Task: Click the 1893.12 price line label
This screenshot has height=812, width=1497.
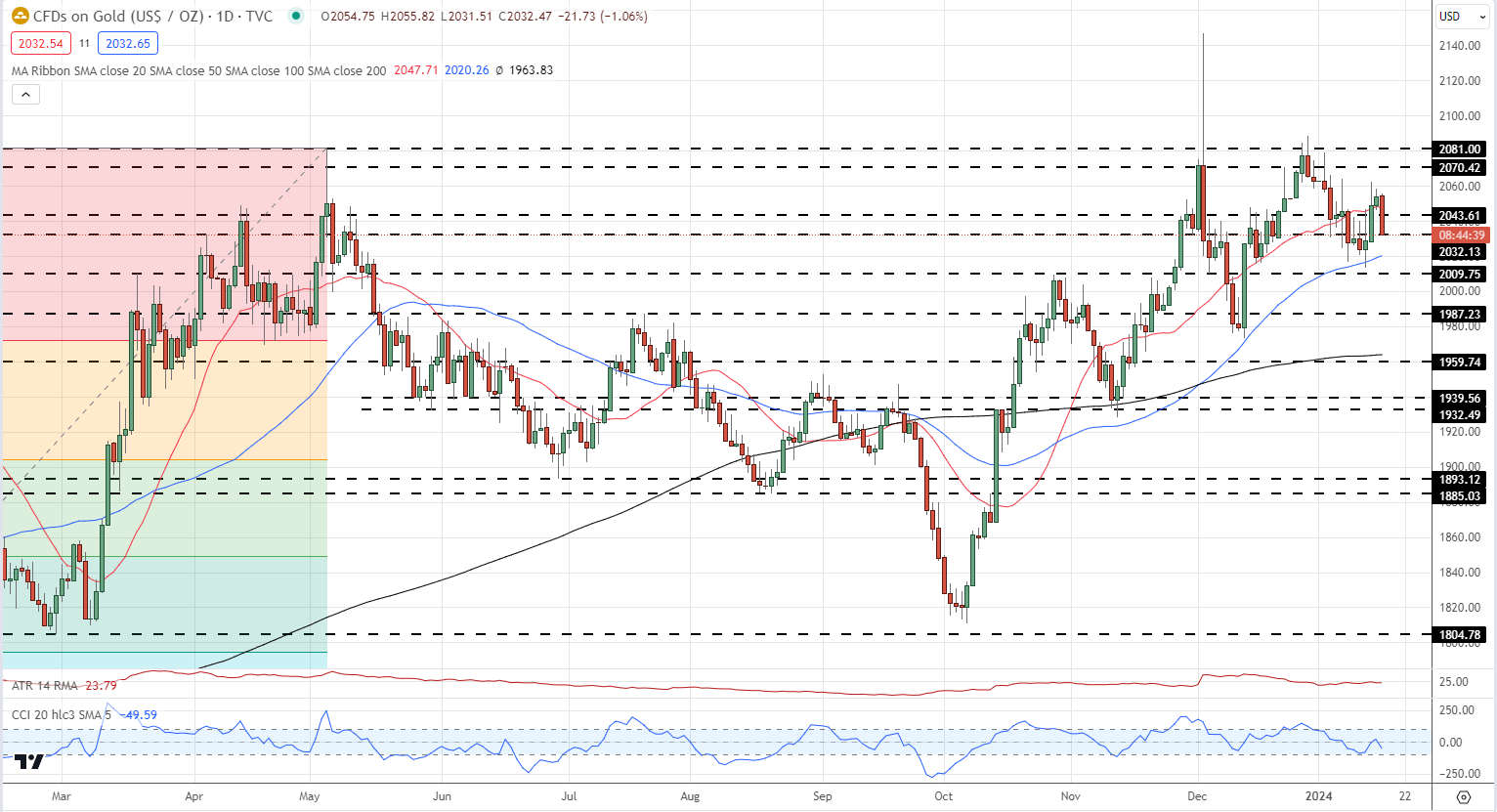Action: tap(1460, 480)
